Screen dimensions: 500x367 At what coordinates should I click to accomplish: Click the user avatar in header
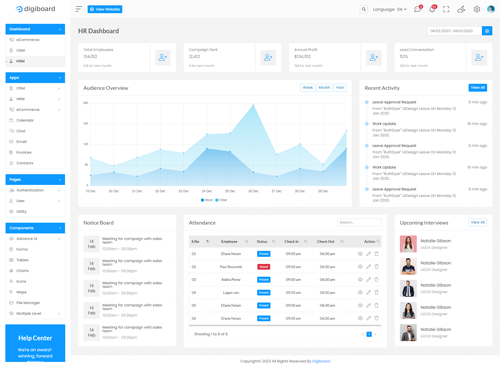[x=491, y=9]
